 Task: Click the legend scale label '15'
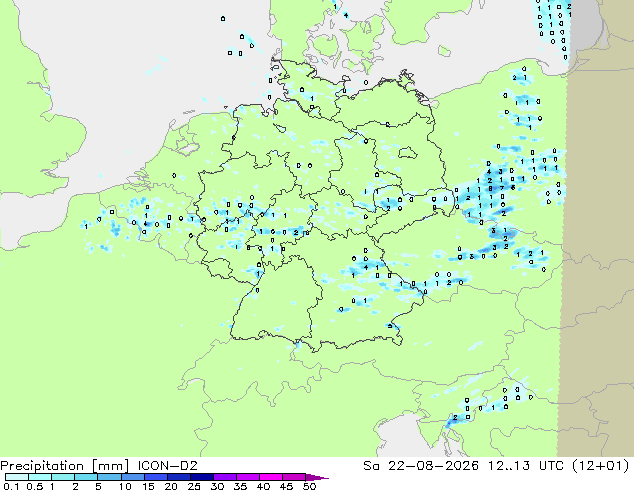pos(148,486)
